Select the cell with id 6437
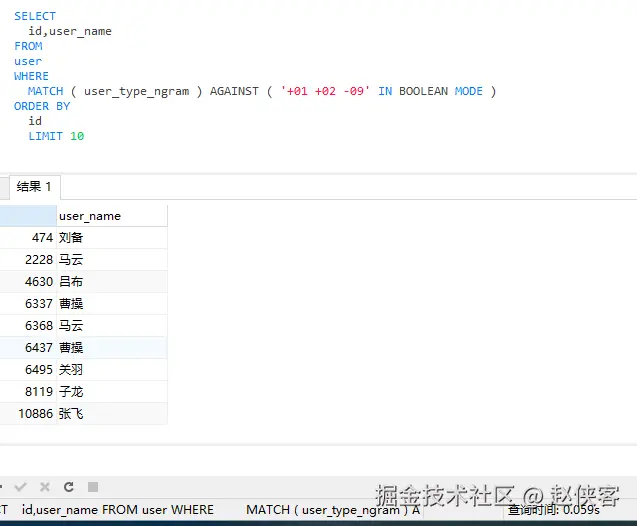The width and height of the screenshot is (637, 526). [28, 348]
